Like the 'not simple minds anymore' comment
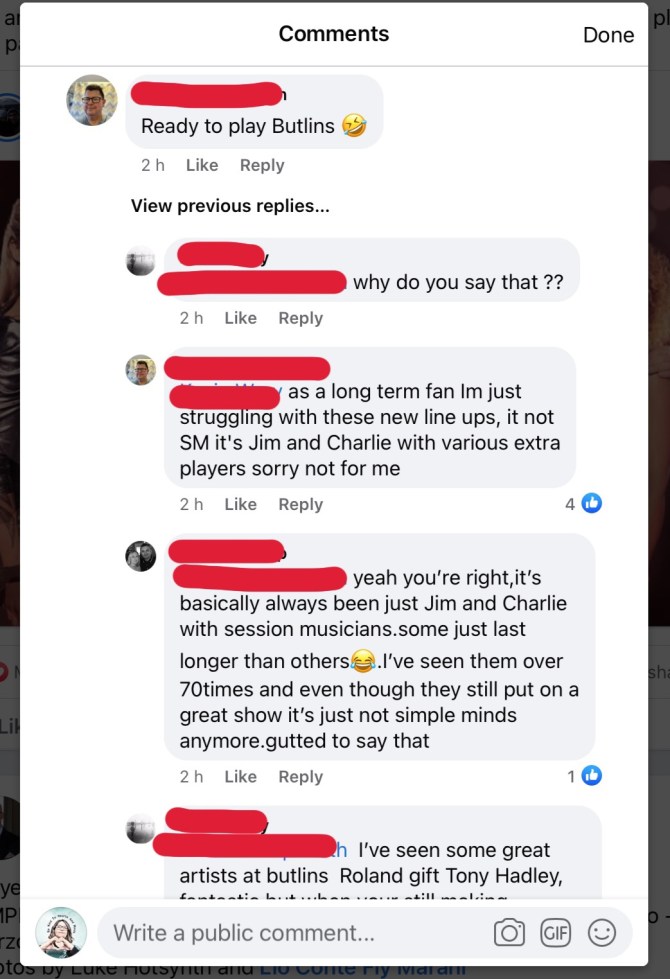This screenshot has height=979, width=670. tap(240, 777)
